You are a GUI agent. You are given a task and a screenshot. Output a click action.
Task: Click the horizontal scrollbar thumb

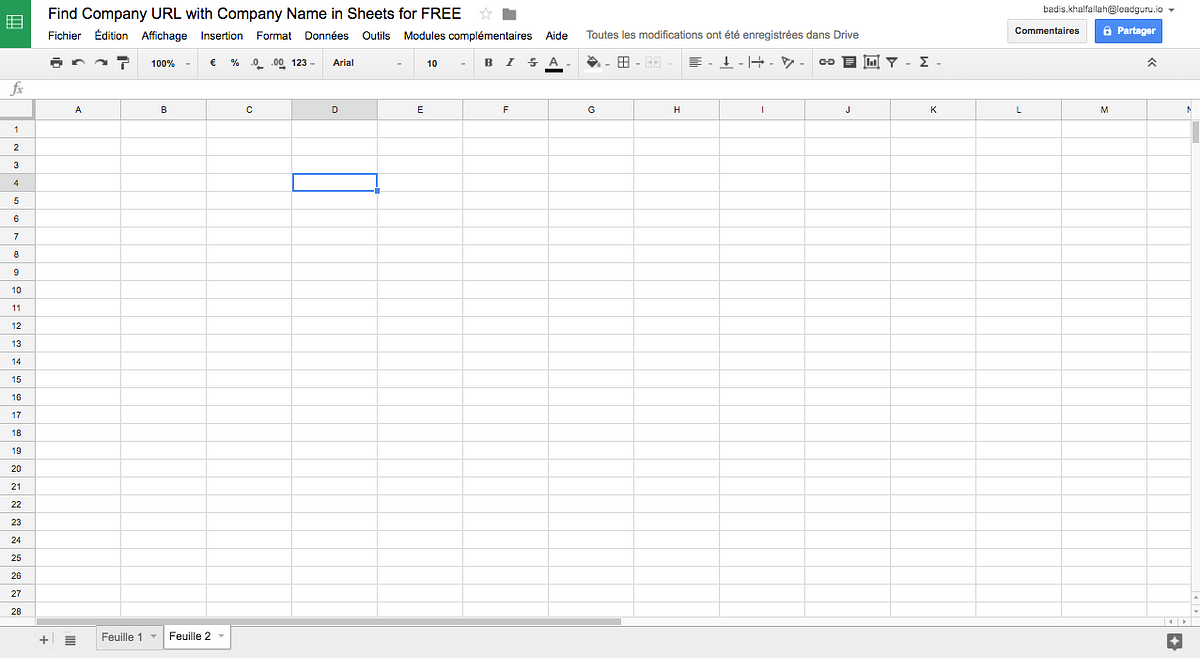click(x=328, y=621)
